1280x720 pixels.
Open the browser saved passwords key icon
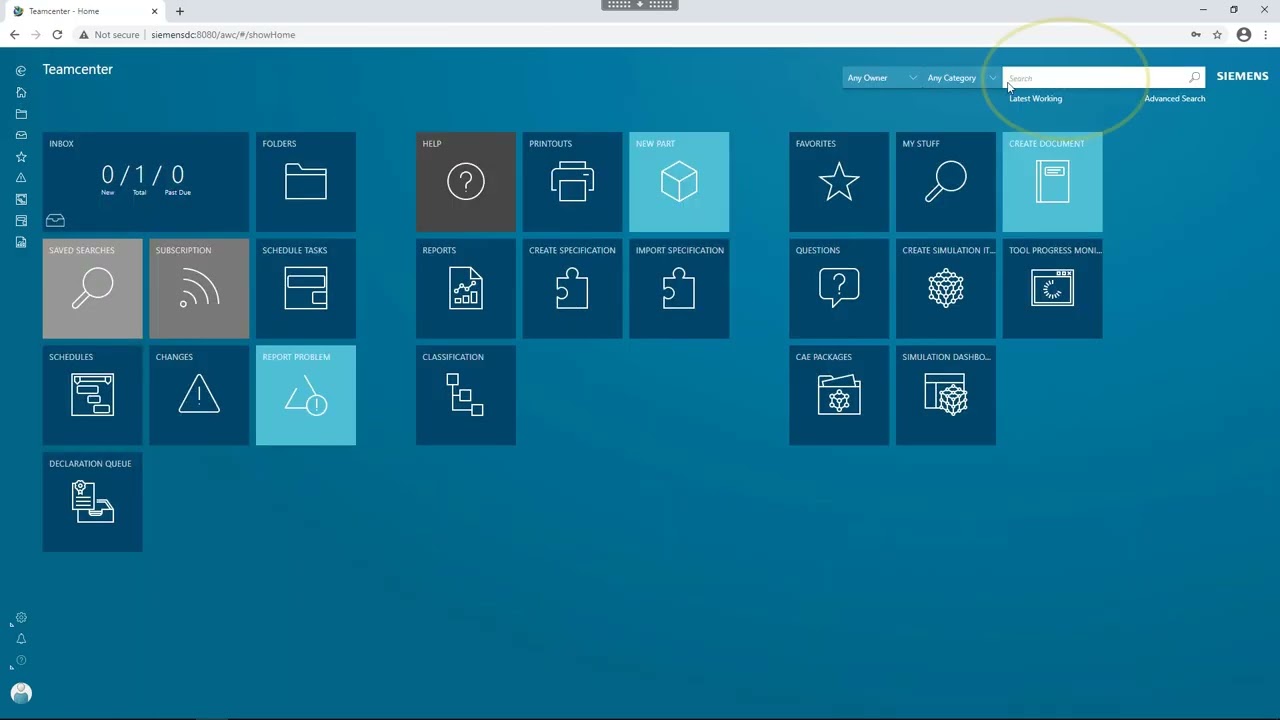[1196, 35]
